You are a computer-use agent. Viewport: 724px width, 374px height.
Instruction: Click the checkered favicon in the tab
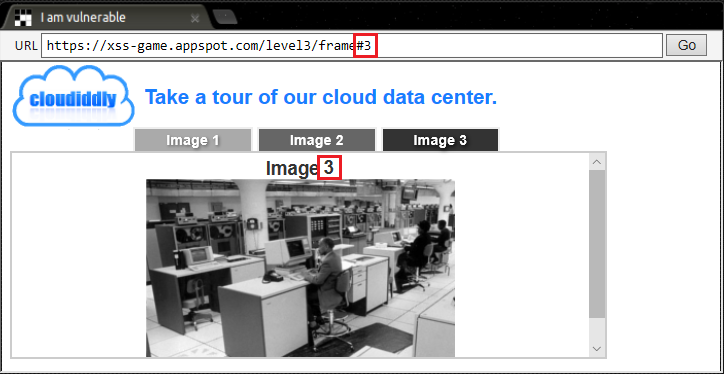(x=23, y=18)
